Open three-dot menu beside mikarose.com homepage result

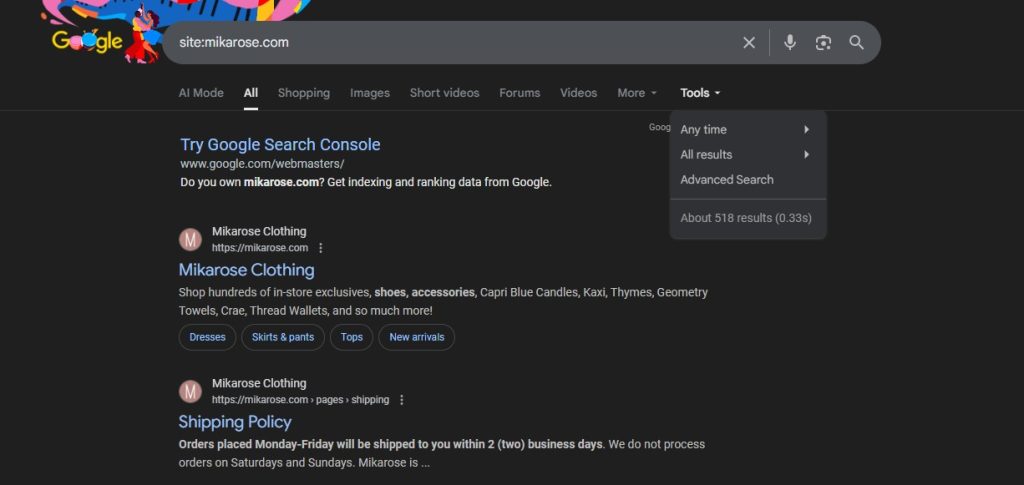(x=321, y=248)
